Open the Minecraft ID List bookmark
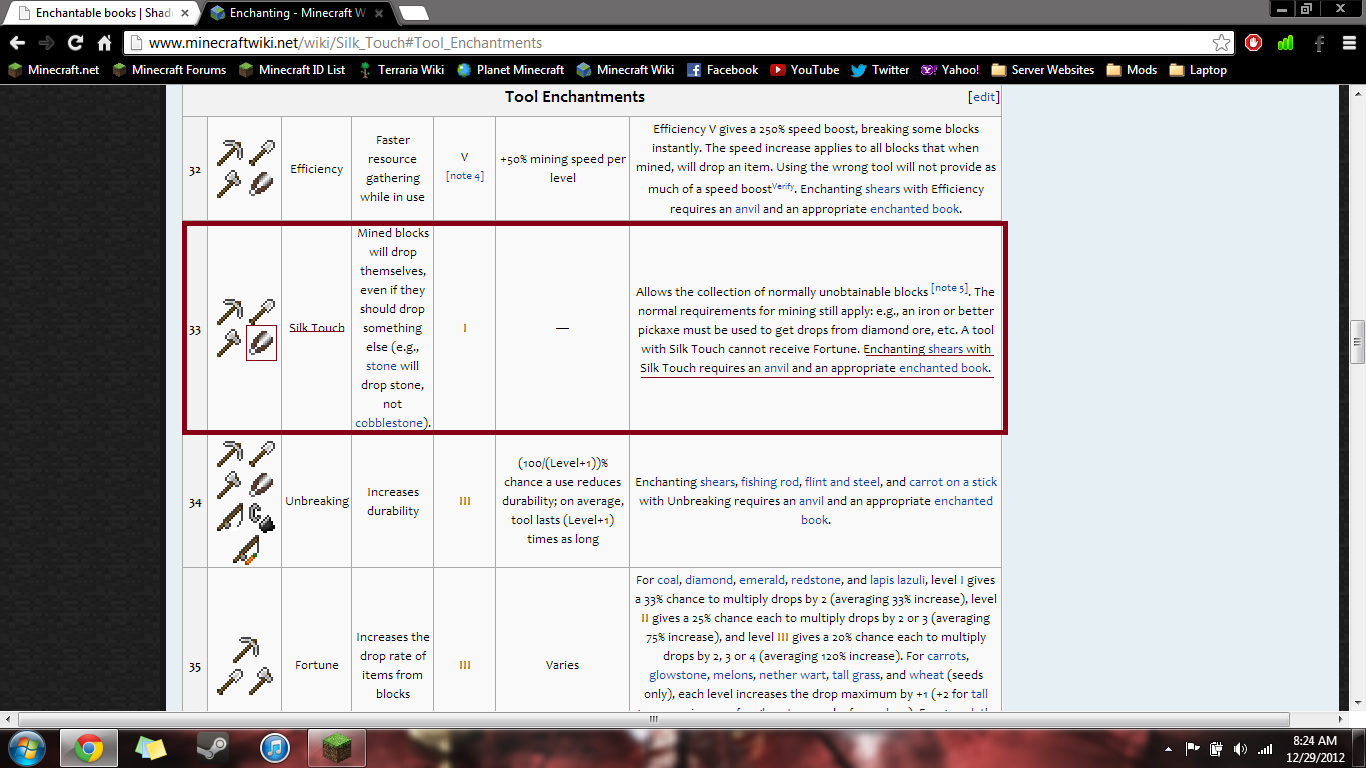The width and height of the screenshot is (1366, 768). coord(291,70)
